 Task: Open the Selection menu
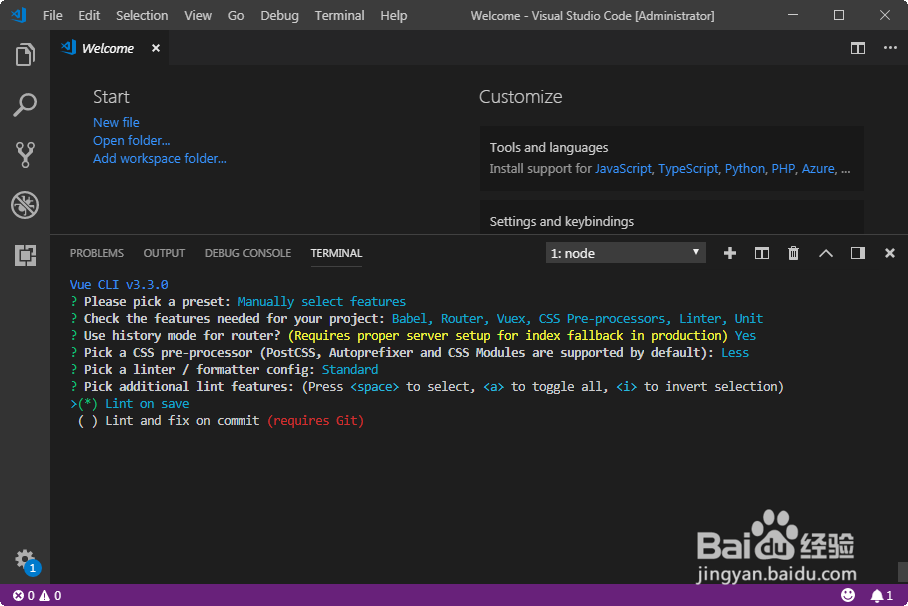coord(142,16)
